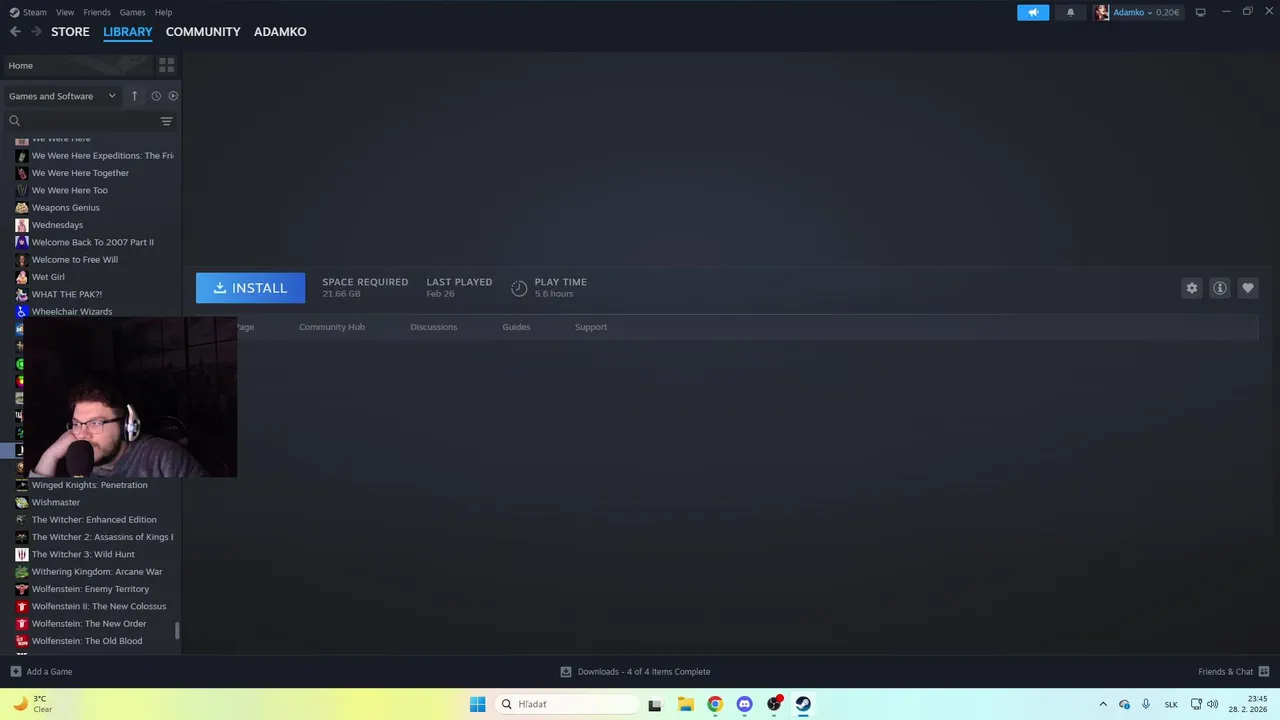Click the microphone tray icon
Image resolution: width=1280 pixels, height=720 pixels.
point(1146,704)
